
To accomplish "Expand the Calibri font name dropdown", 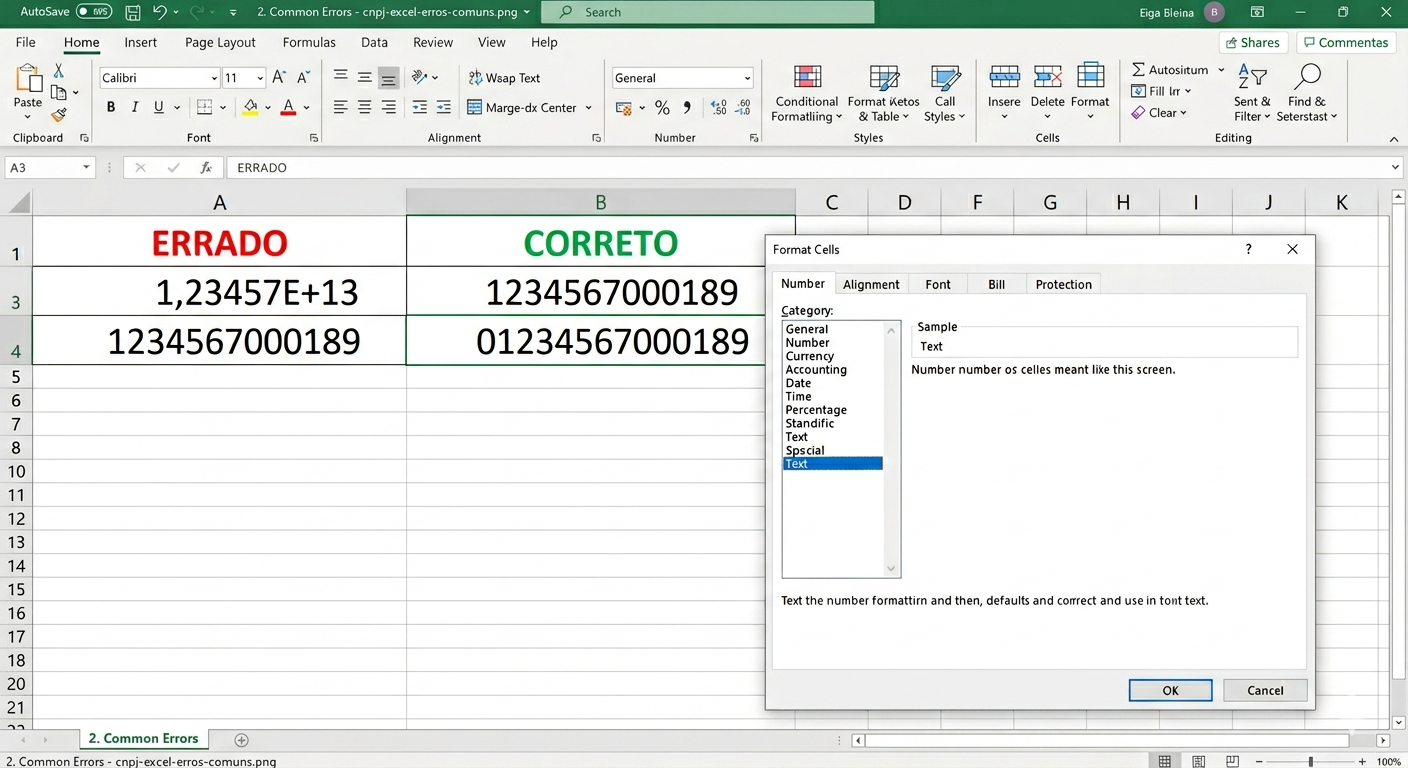I will point(214,78).
